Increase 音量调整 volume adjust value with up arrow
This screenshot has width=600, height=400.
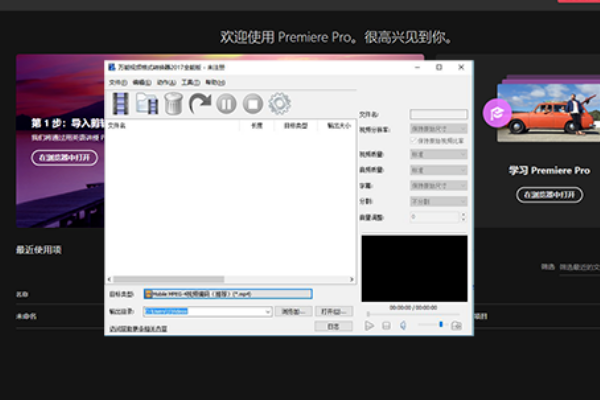[x=463, y=214]
